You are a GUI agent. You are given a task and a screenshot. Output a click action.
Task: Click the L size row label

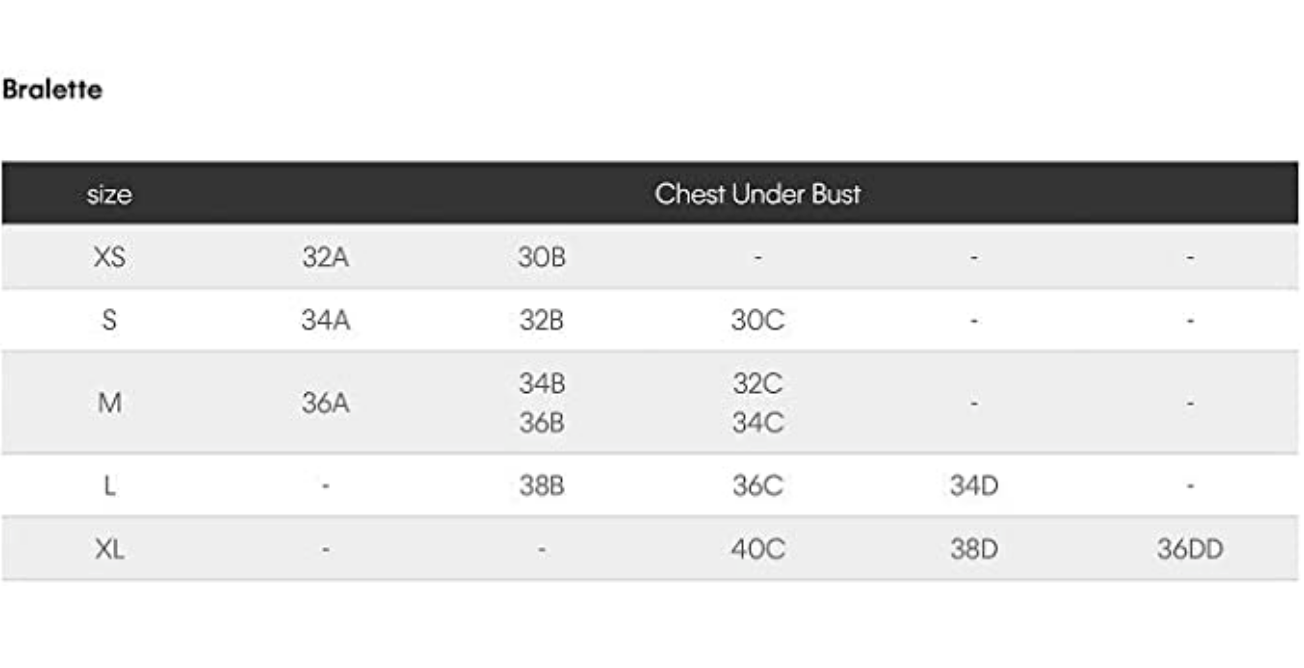coord(109,486)
